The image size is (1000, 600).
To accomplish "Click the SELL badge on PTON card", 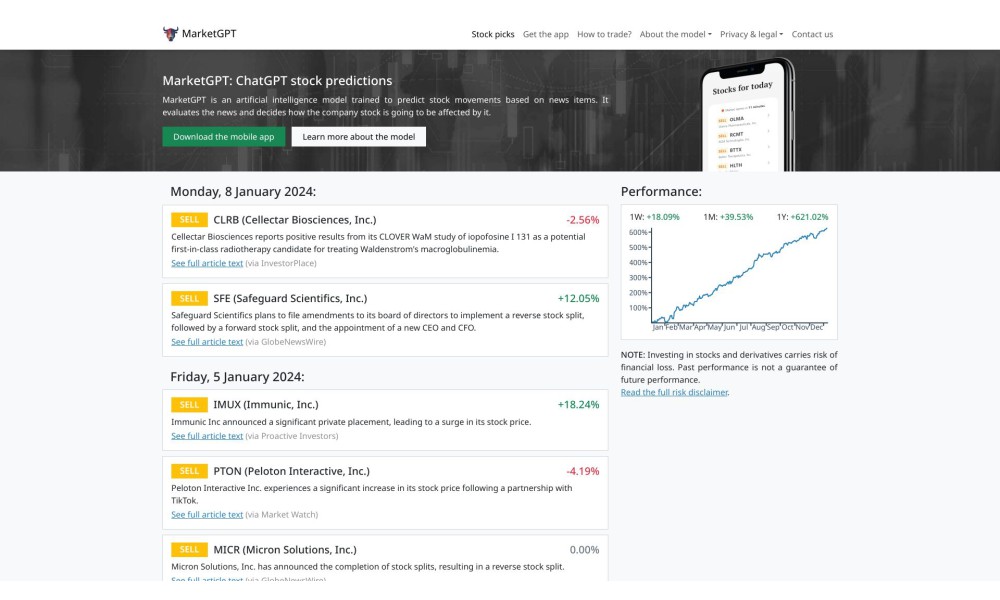I will (x=189, y=471).
